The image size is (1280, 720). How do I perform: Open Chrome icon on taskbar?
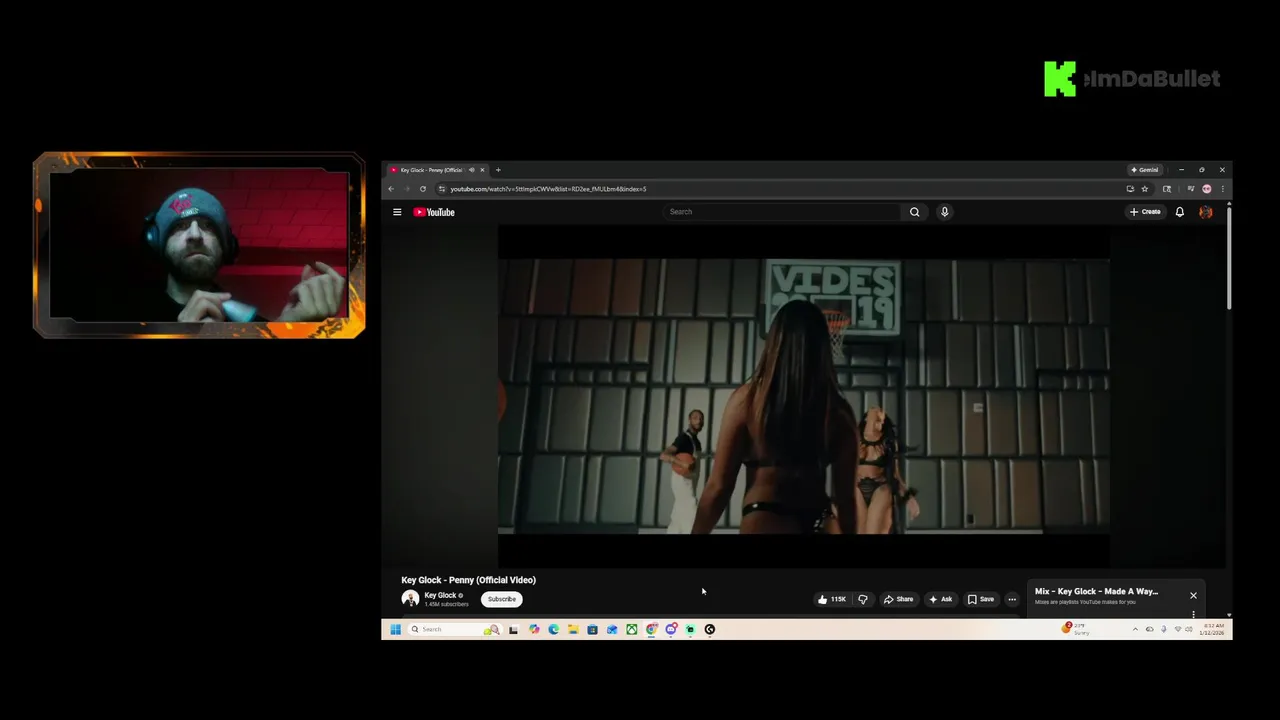pyautogui.click(x=651, y=629)
